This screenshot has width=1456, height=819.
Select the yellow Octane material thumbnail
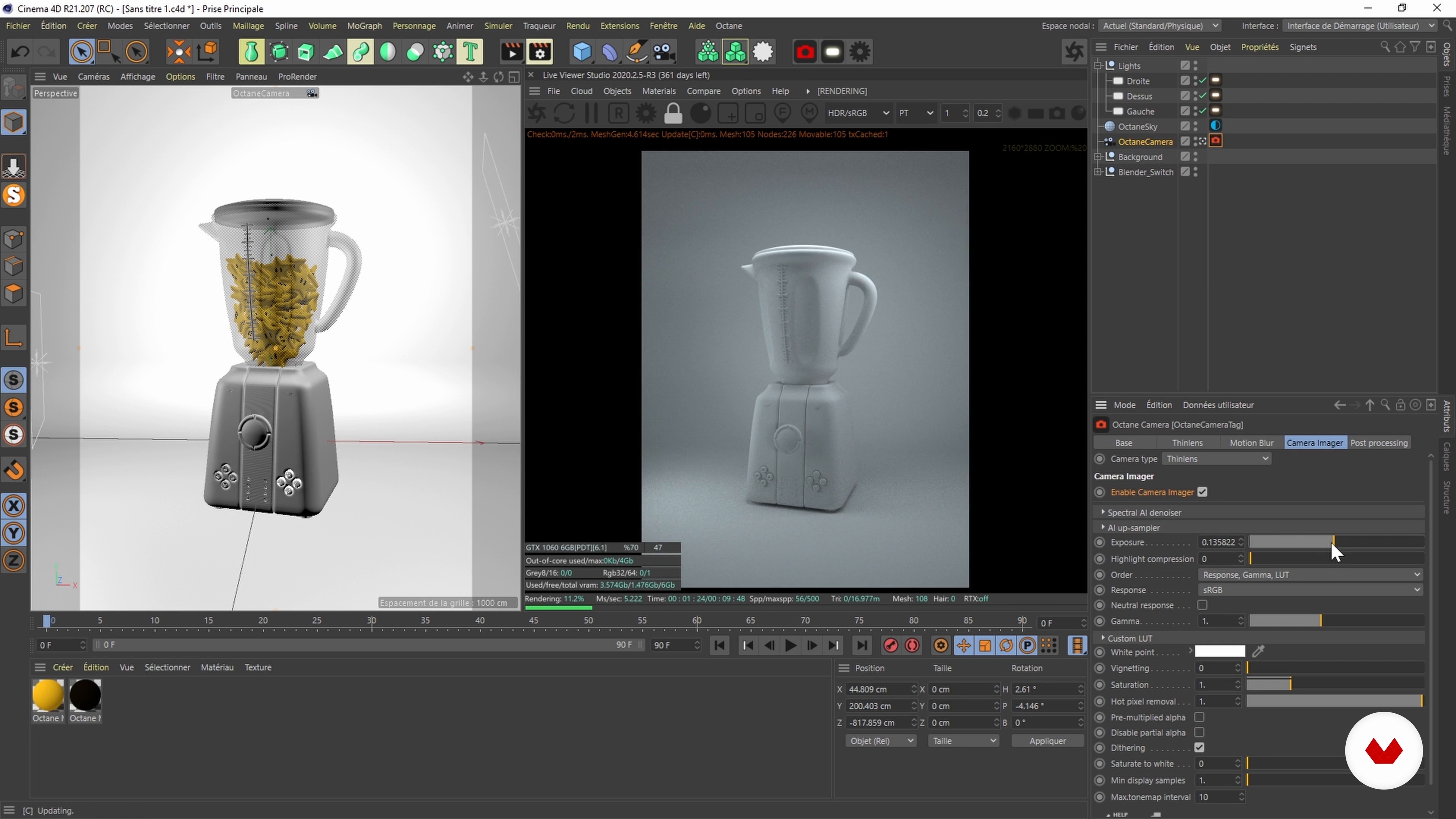coord(48,695)
